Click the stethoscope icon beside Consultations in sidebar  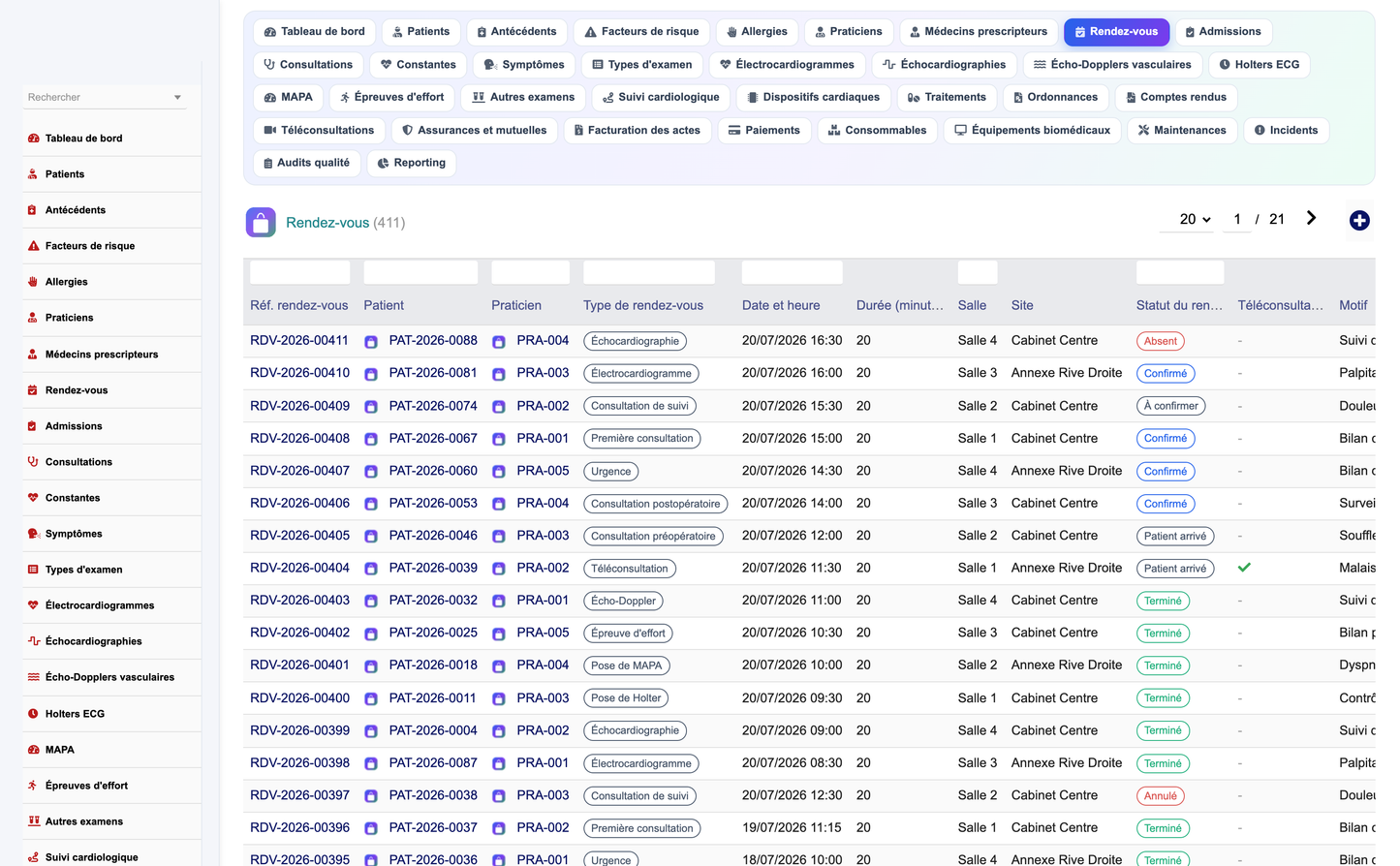point(33,462)
